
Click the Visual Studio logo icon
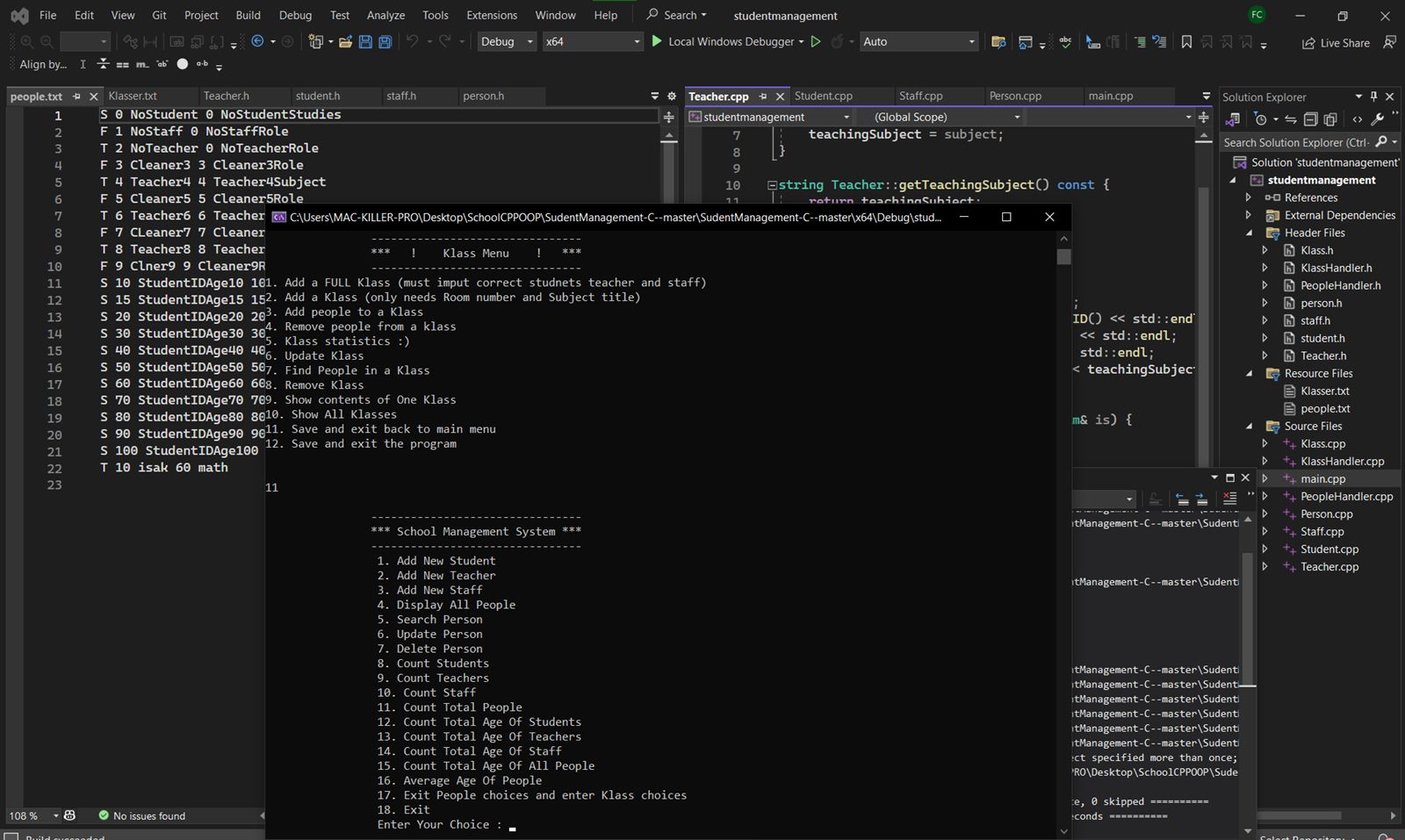18,16
